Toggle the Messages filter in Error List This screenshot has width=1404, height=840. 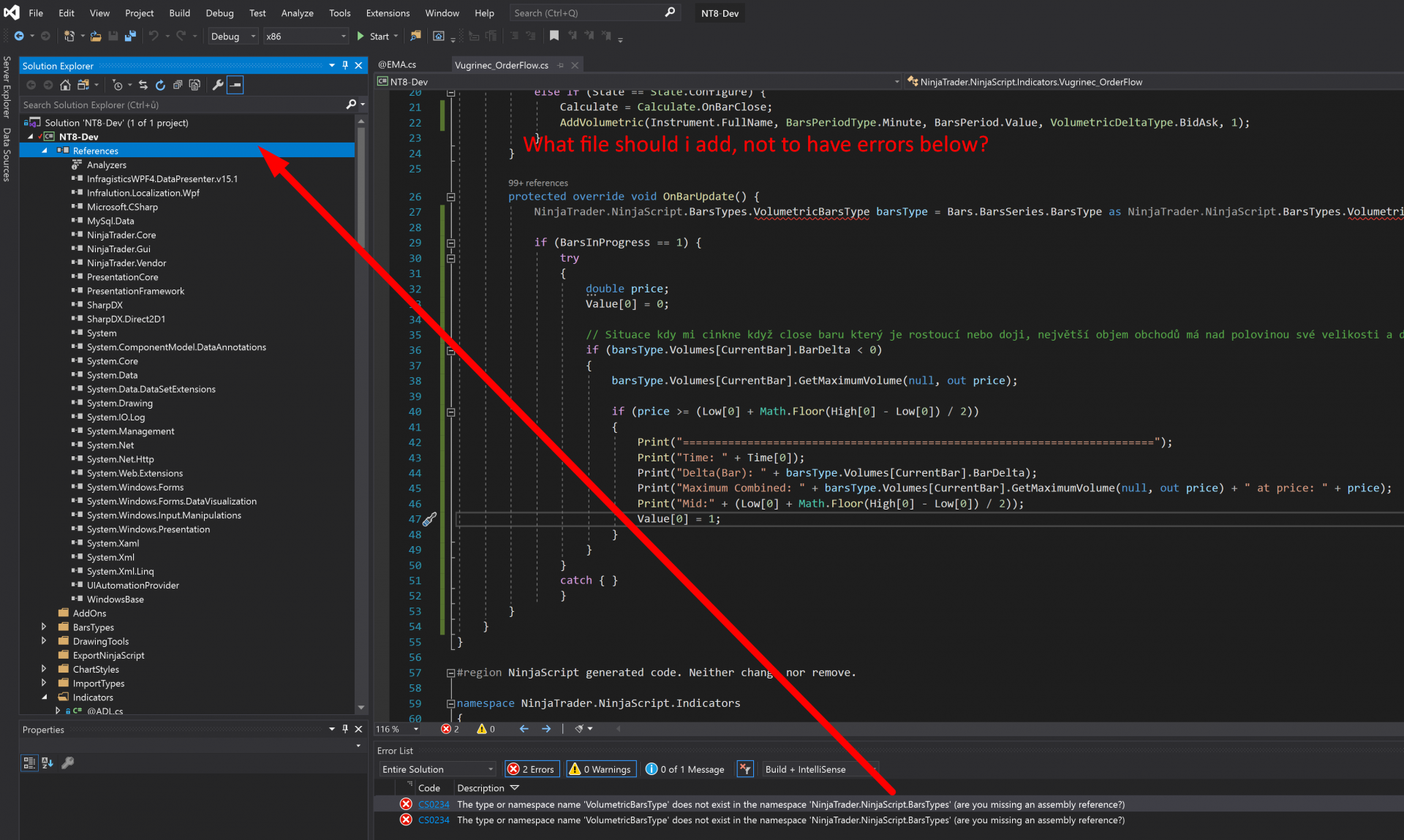point(685,769)
